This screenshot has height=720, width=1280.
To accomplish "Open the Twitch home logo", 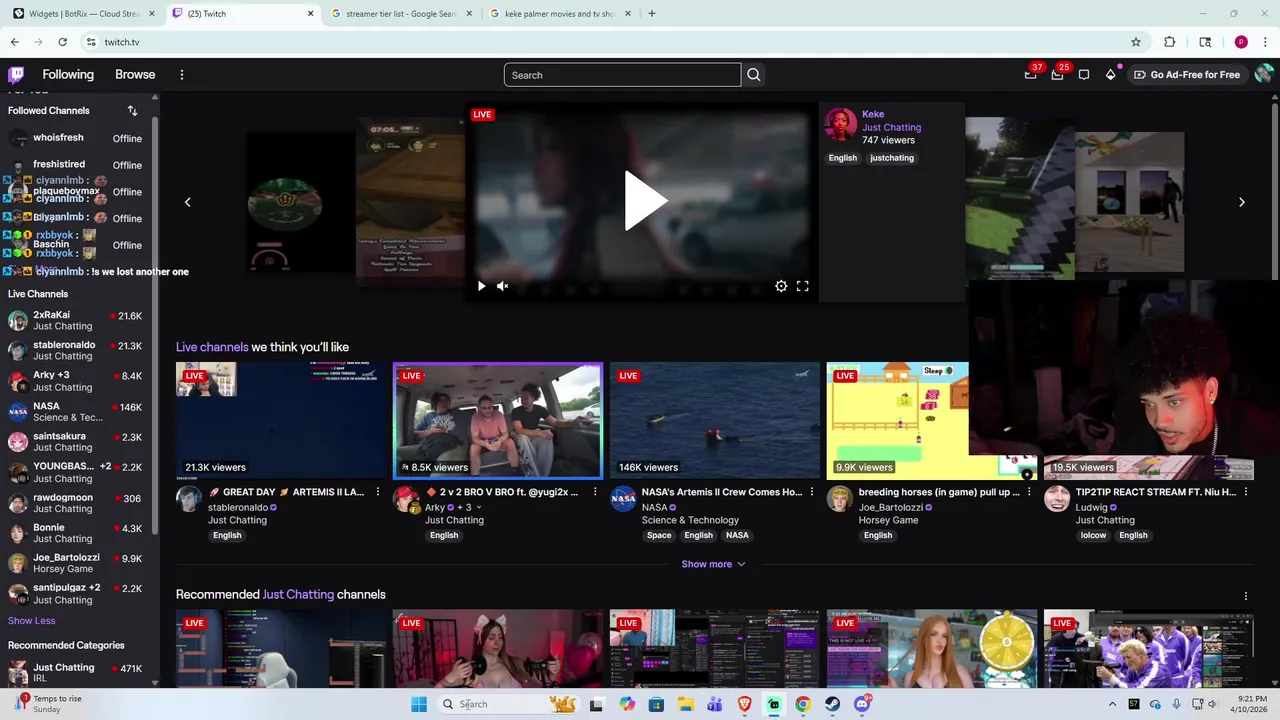I will pyautogui.click(x=16, y=75).
